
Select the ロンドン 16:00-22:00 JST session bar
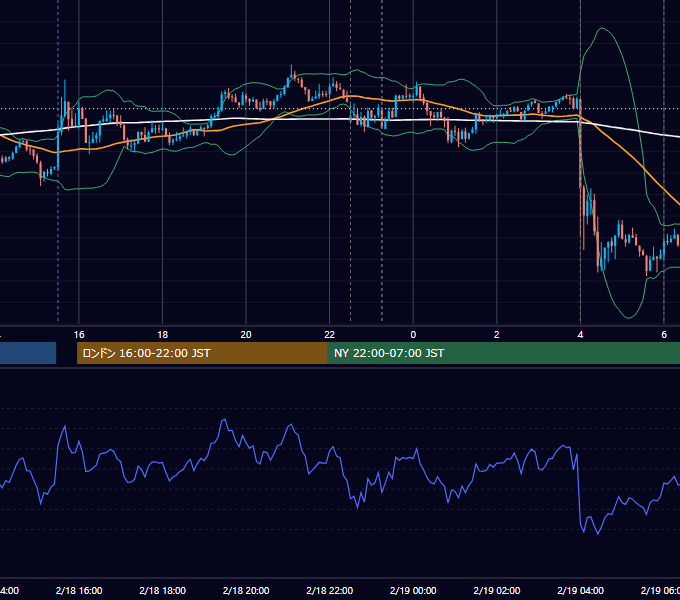point(202,353)
